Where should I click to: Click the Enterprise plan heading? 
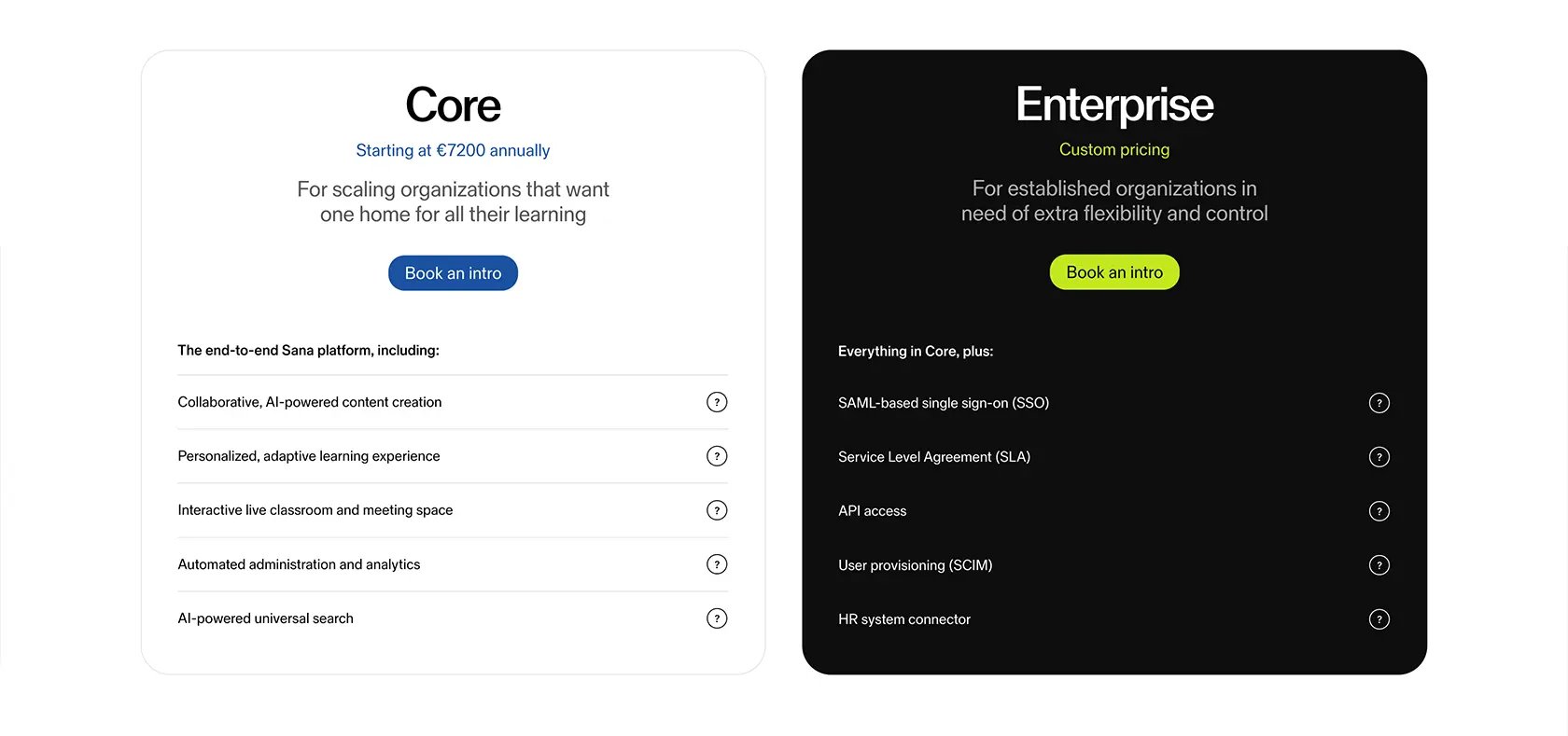(1114, 104)
